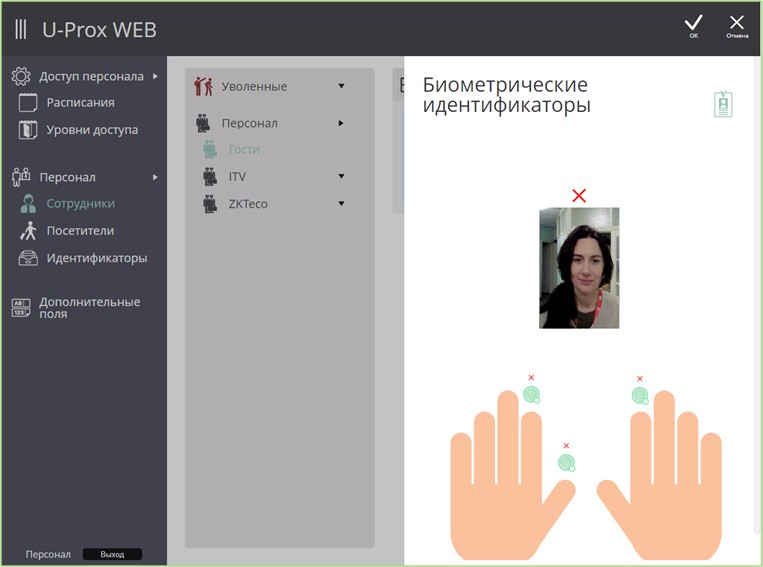Select the ZKTeco group
The width and height of the screenshot is (763, 567).
pyautogui.click(x=248, y=204)
